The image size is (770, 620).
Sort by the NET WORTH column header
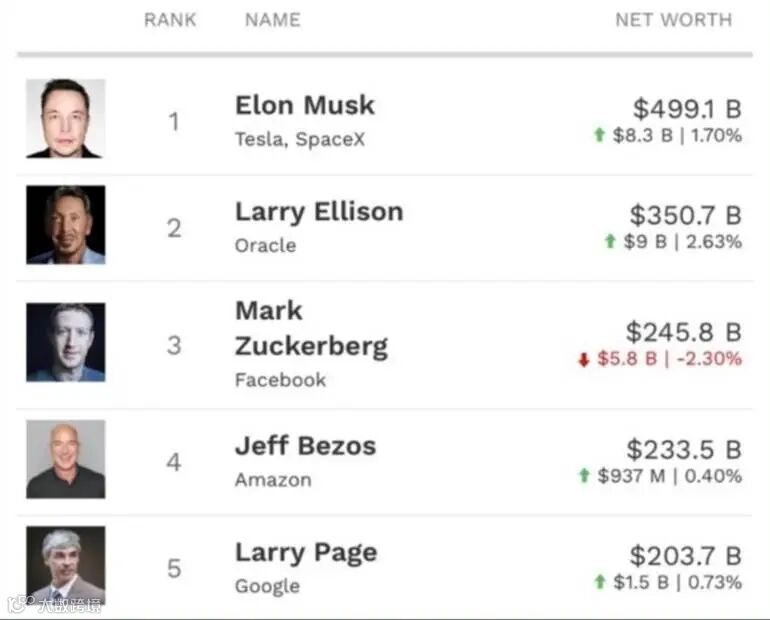pos(674,20)
